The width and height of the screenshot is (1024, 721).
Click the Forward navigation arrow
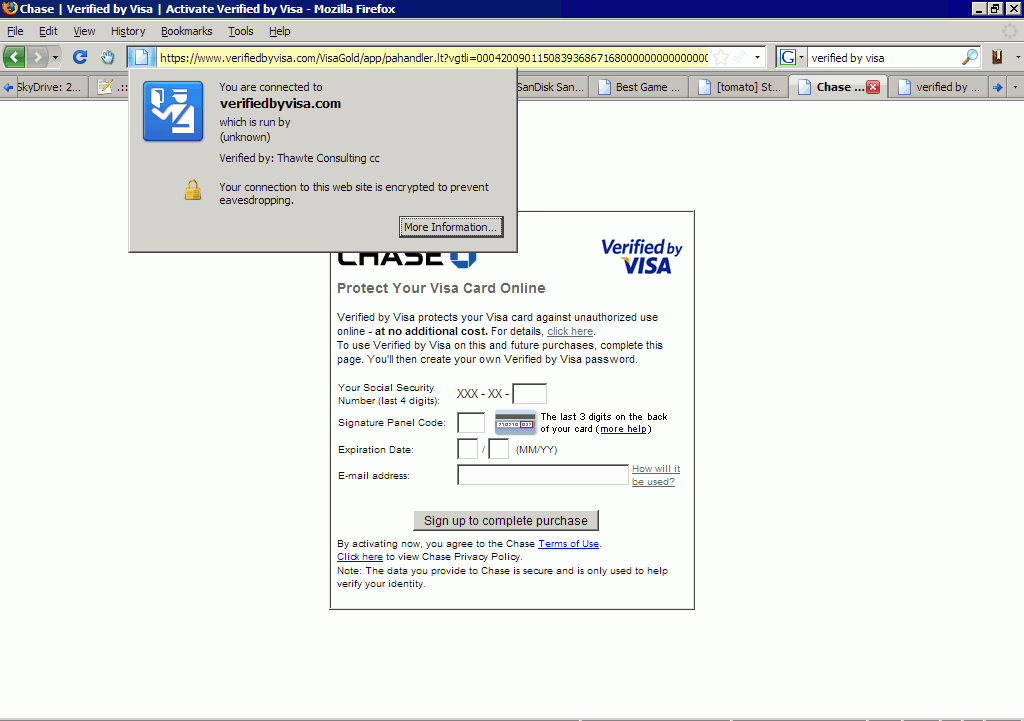37,57
